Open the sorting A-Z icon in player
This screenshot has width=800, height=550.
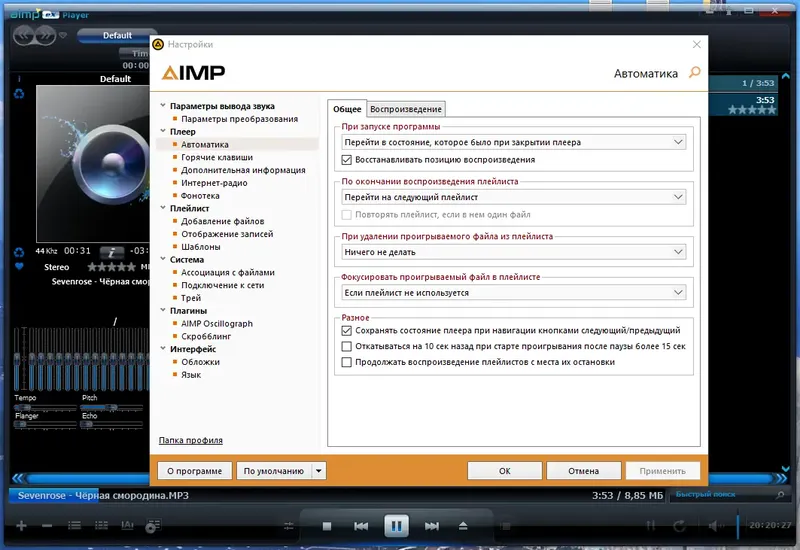pos(127,525)
